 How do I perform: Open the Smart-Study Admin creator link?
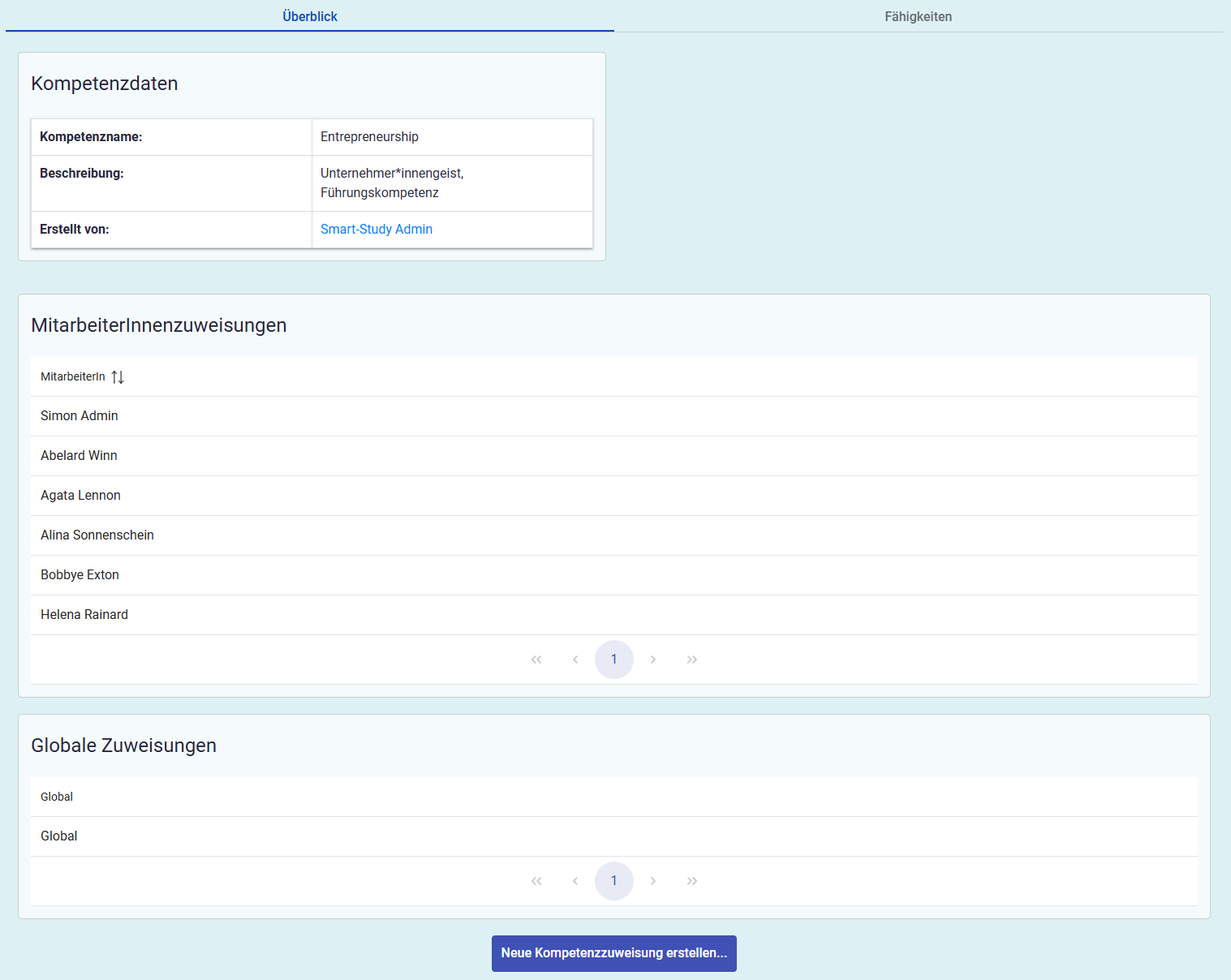pyautogui.click(x=377, y=230)
